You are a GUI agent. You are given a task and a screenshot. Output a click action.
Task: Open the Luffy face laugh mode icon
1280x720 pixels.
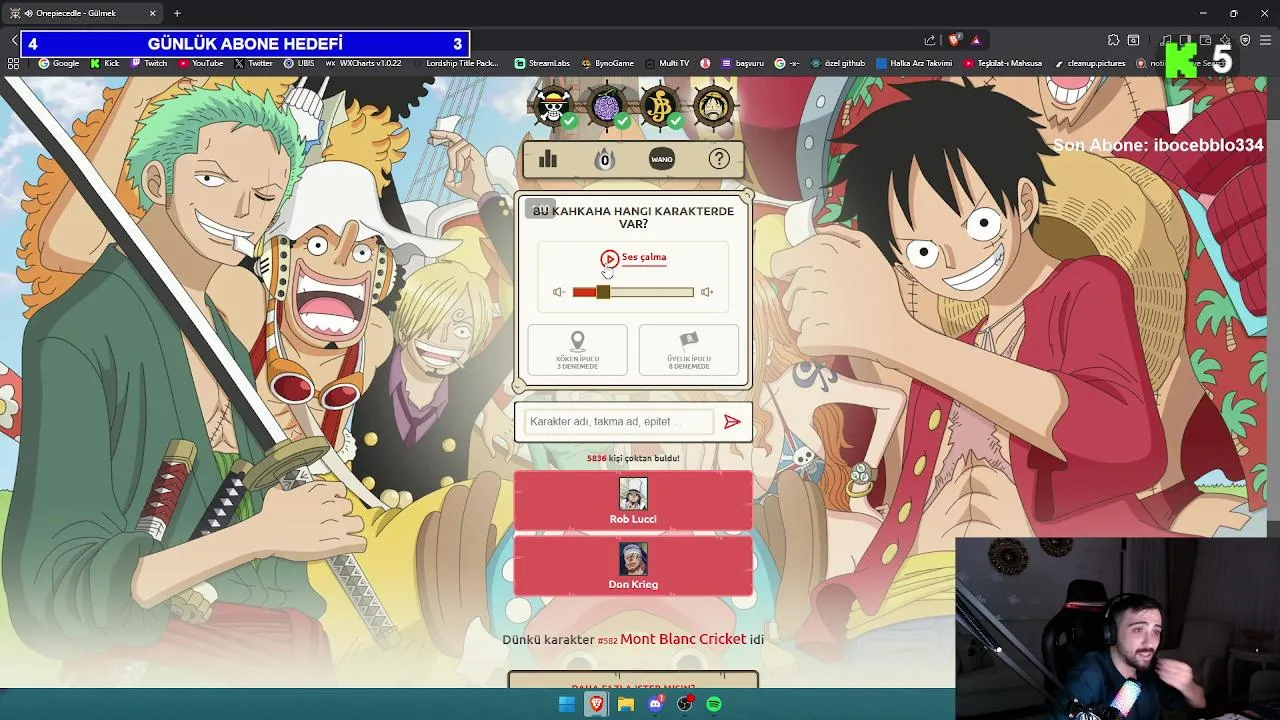(713, 106)
